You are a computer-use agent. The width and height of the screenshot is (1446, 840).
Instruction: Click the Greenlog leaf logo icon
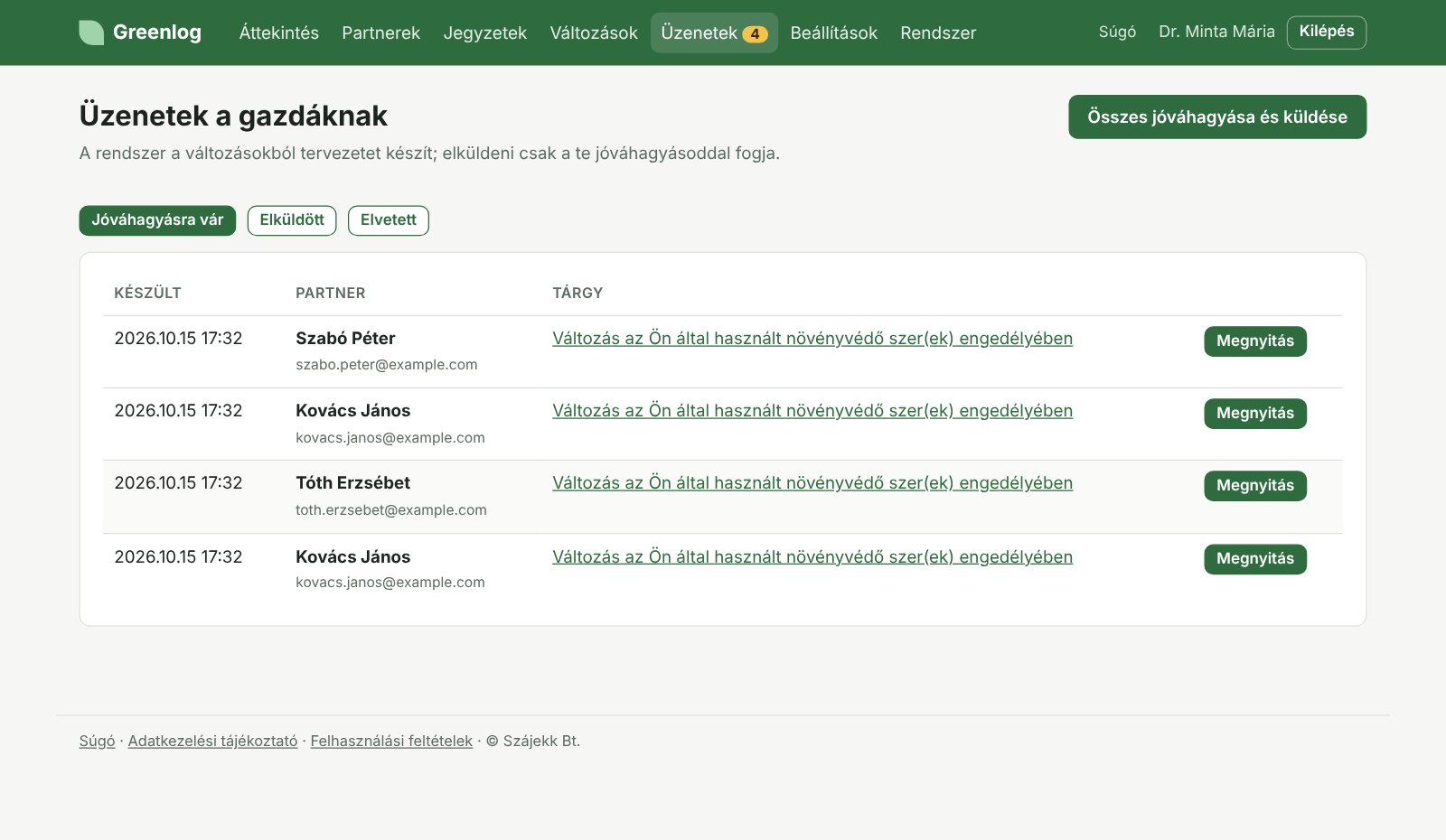pos(91,33)
